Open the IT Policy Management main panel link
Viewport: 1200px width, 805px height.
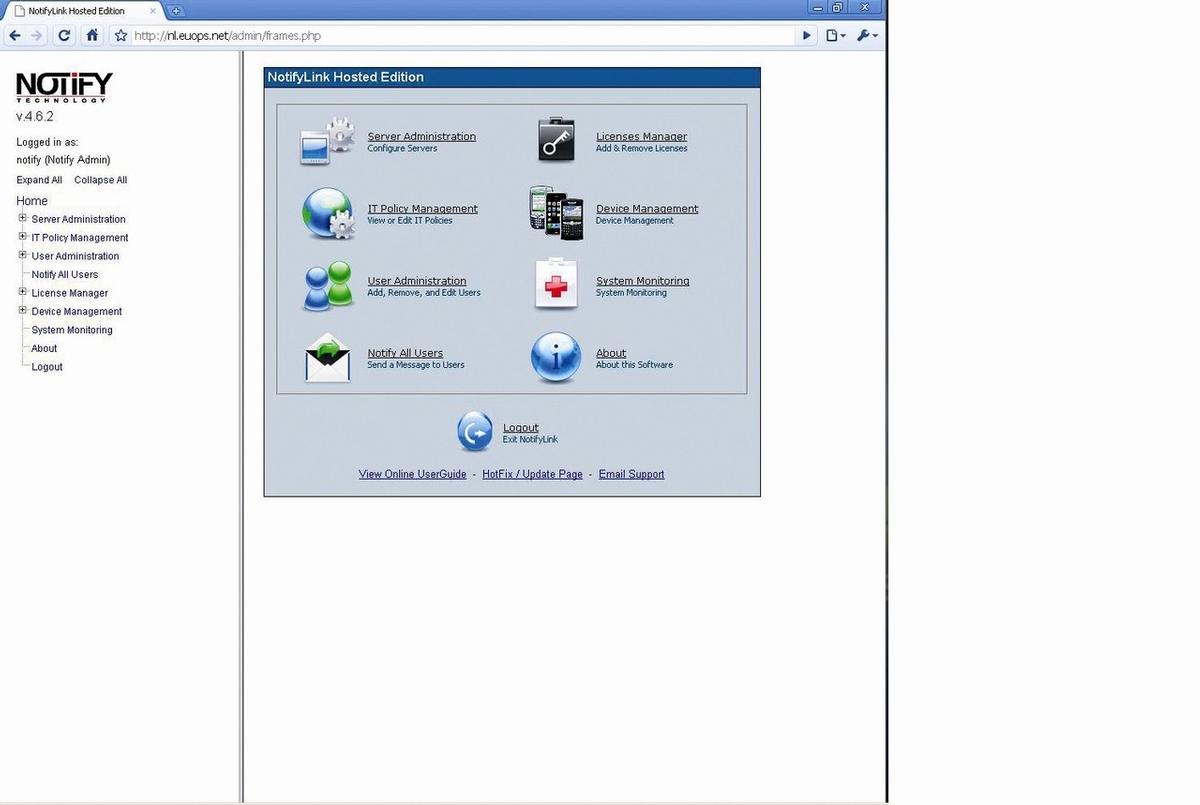click(423, 209)
